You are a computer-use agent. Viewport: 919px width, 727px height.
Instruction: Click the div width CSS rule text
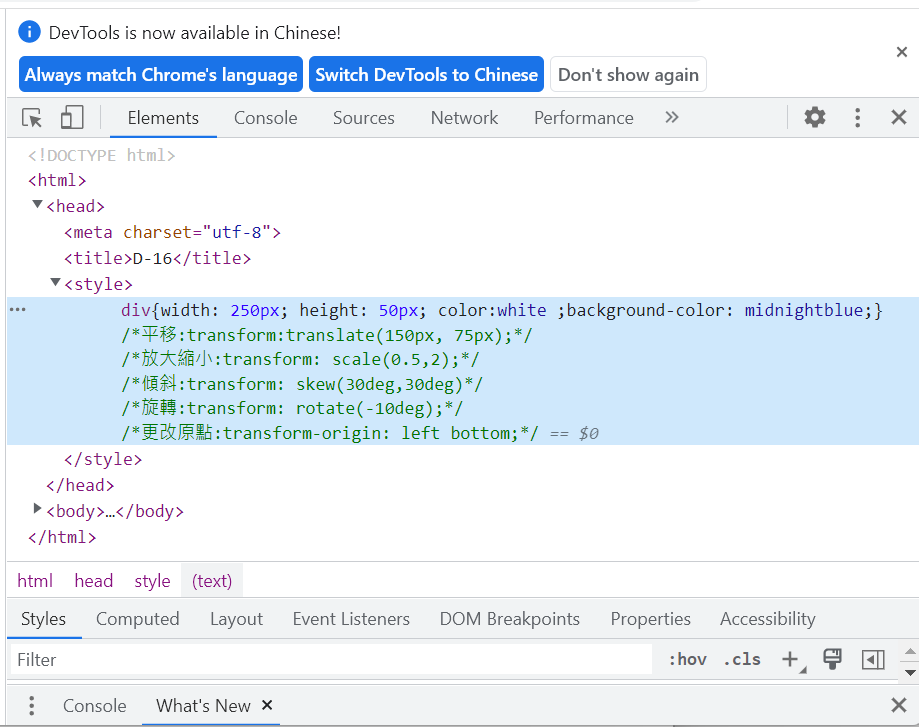pos(502,310)
